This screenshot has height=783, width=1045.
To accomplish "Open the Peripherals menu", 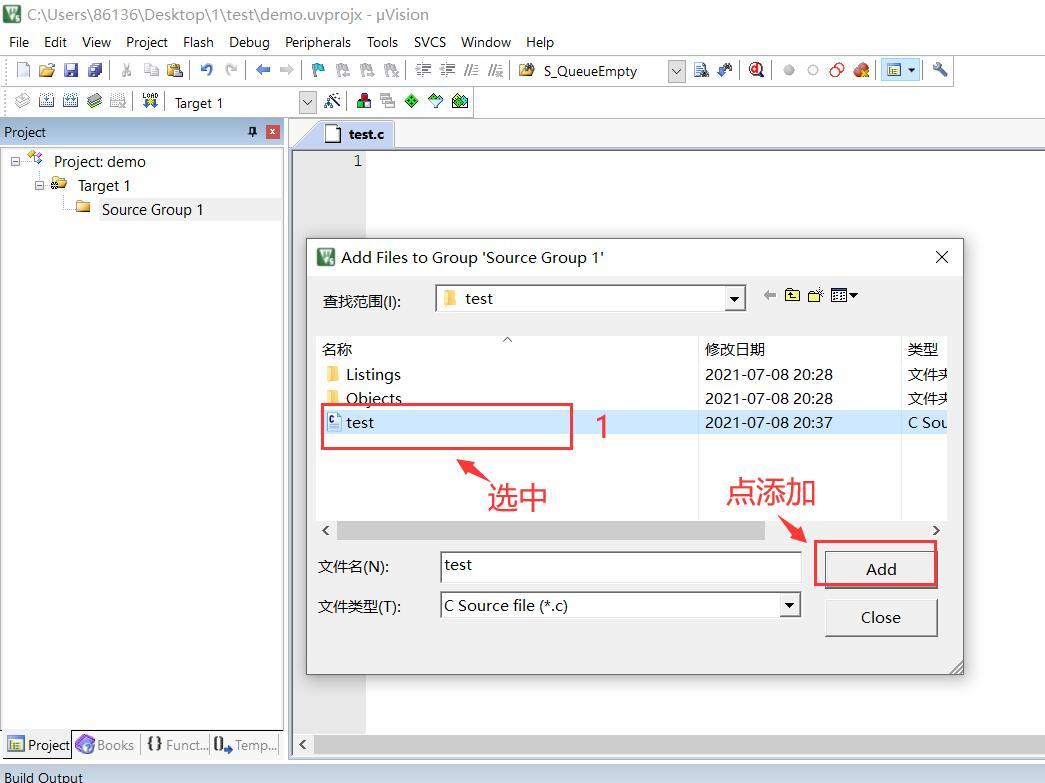I will click(x=318, y=42).
